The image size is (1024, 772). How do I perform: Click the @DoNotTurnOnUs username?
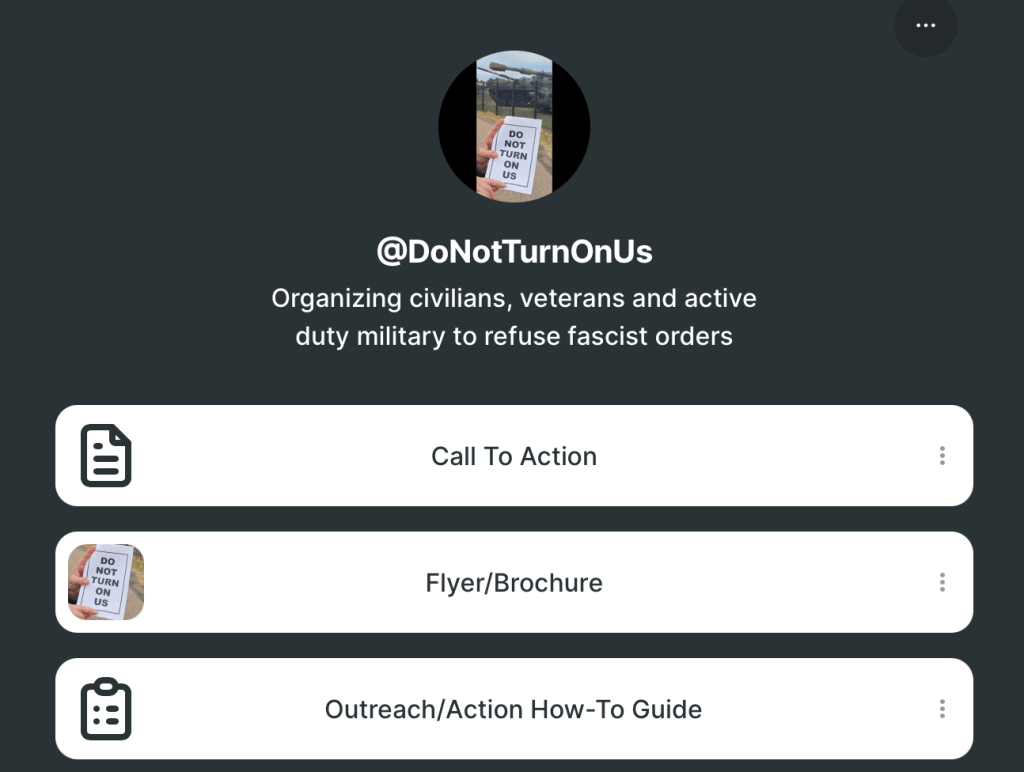click(x=513, y=252)
